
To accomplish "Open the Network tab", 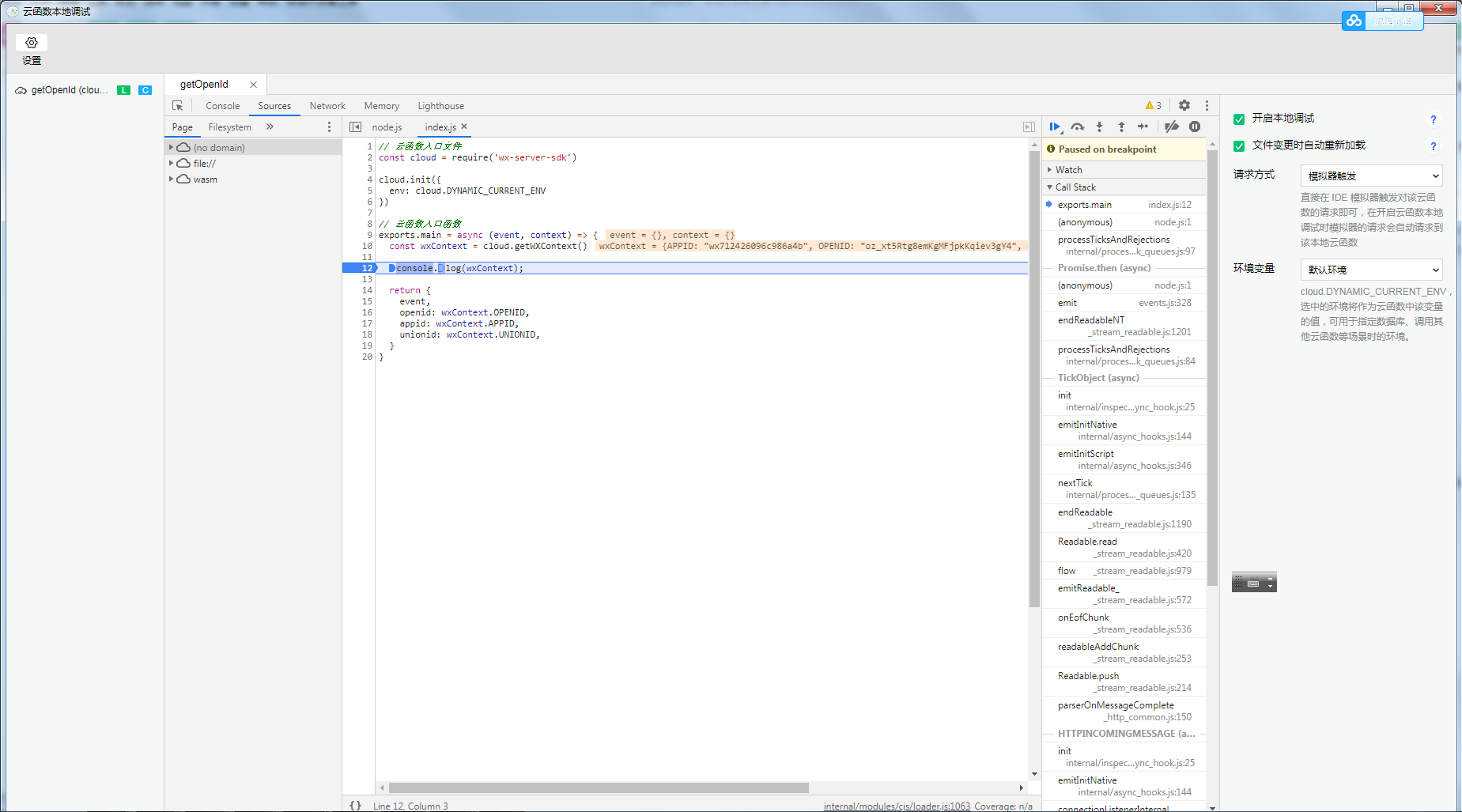I will pos(327,106).
